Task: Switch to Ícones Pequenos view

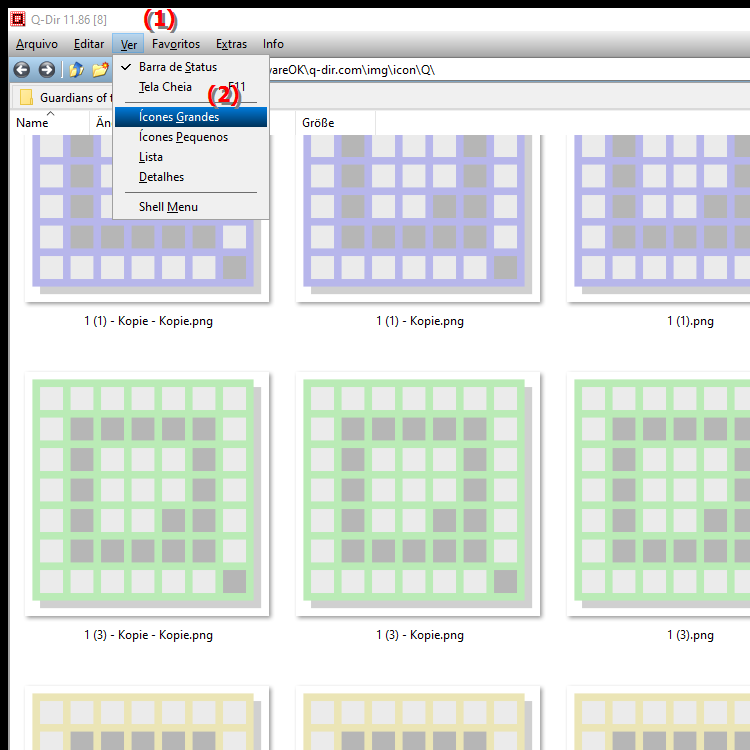Action: [x=183, y=137]
